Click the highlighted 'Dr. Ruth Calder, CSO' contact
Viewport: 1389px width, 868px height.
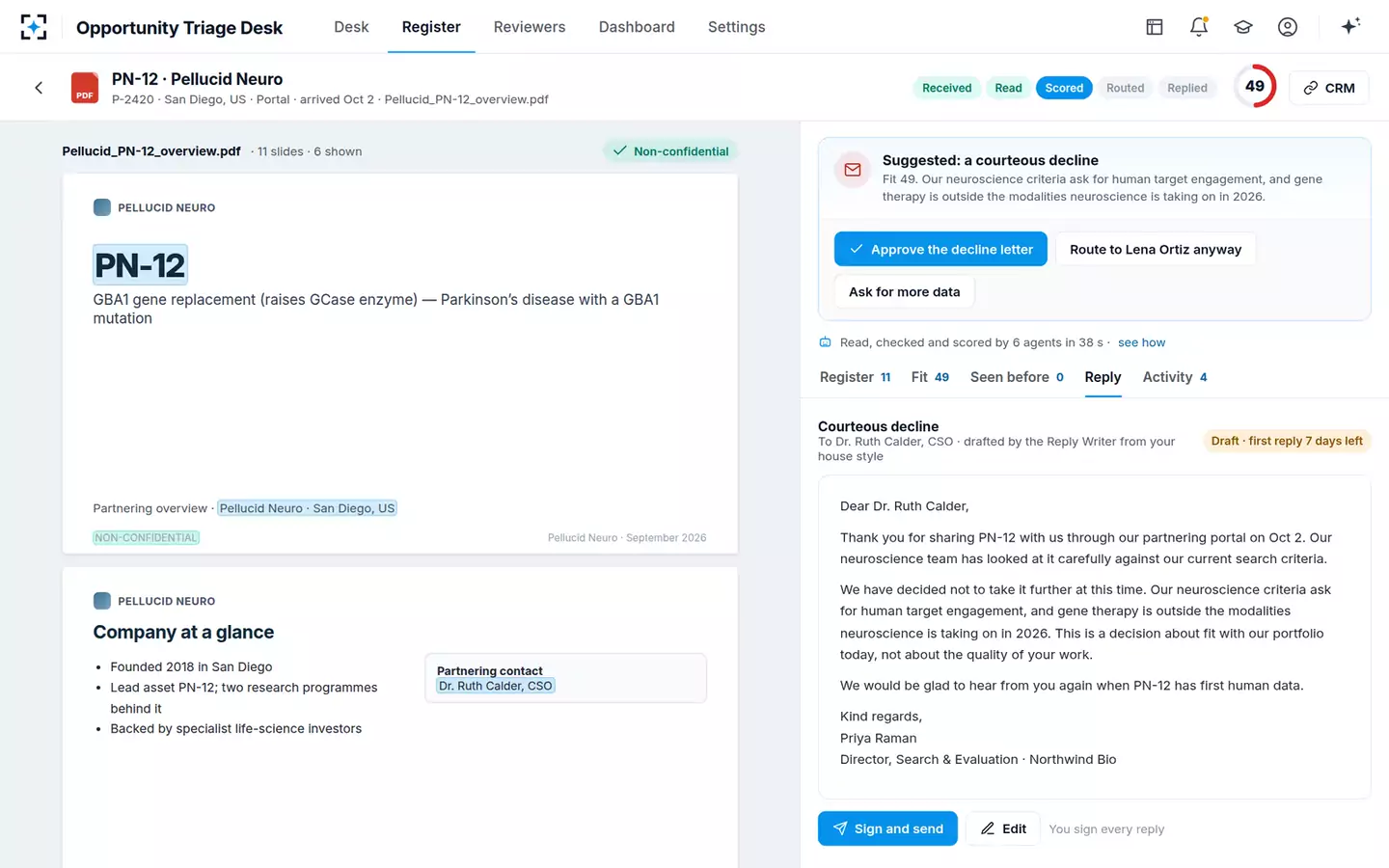point(496,686)
